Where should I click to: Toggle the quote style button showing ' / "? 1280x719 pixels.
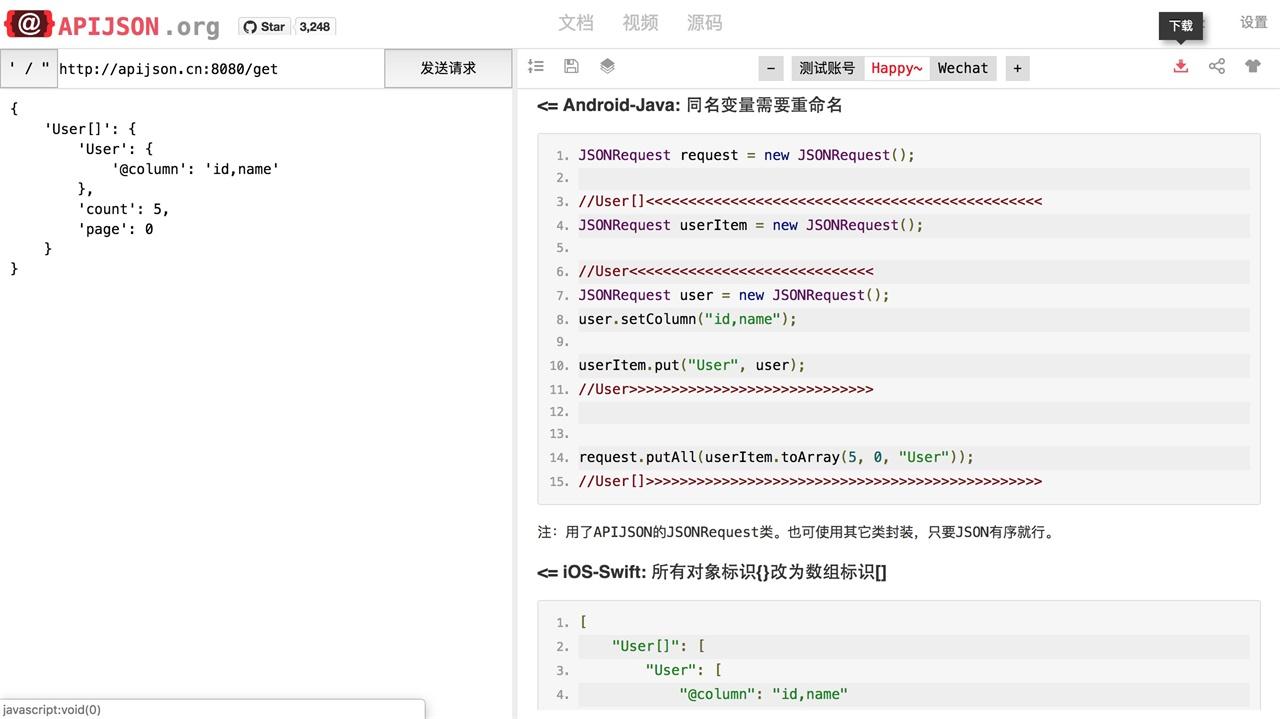point(28,68)
